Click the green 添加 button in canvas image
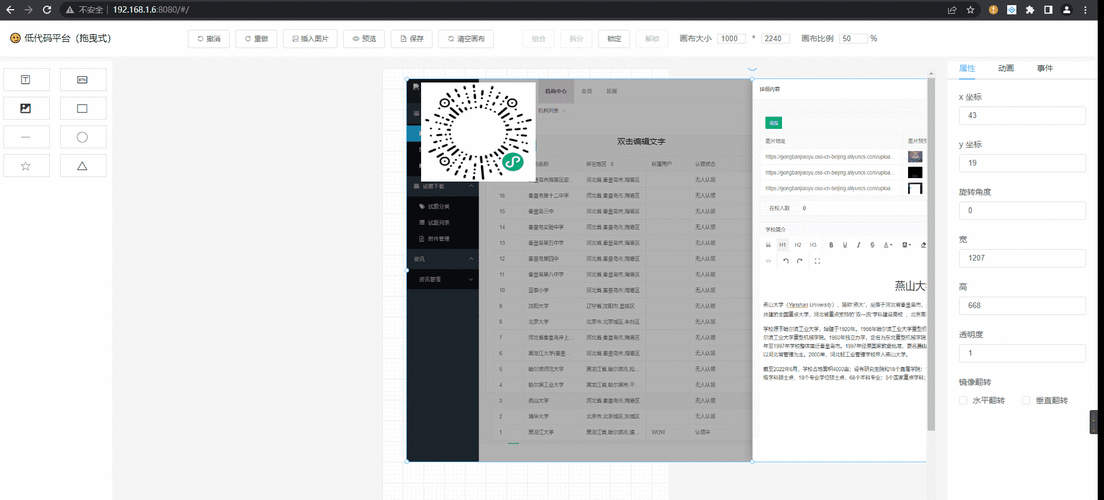Viewport: 1104px width, 500px height. (773, 123)
